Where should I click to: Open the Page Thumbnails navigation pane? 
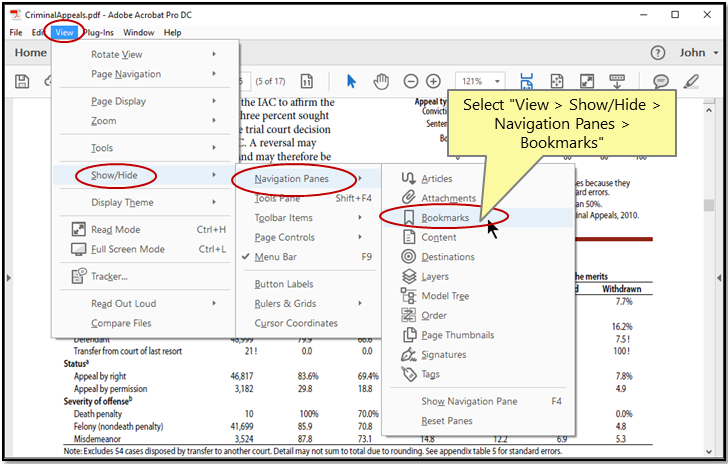coord(478,335)
